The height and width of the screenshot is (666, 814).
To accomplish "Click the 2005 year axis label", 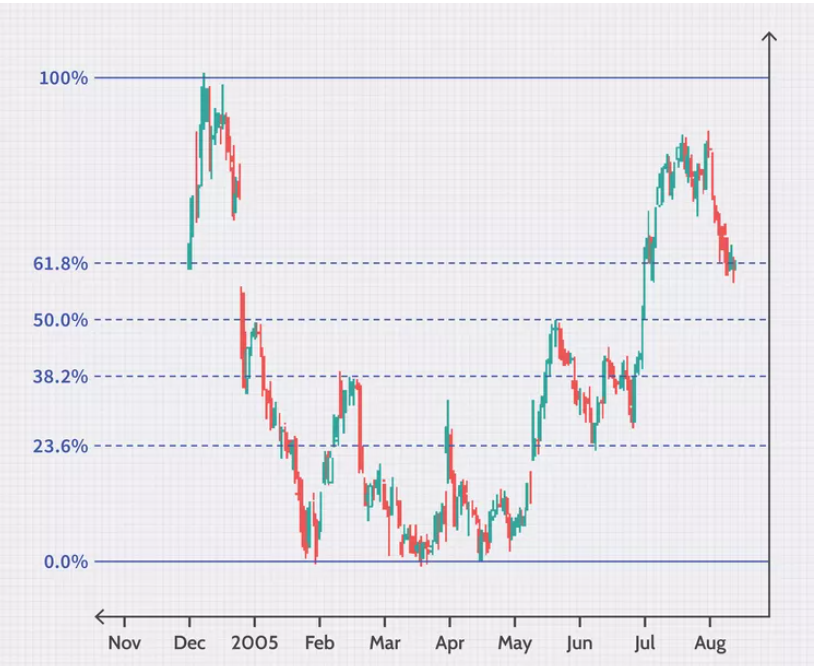I will pos(254,643).
